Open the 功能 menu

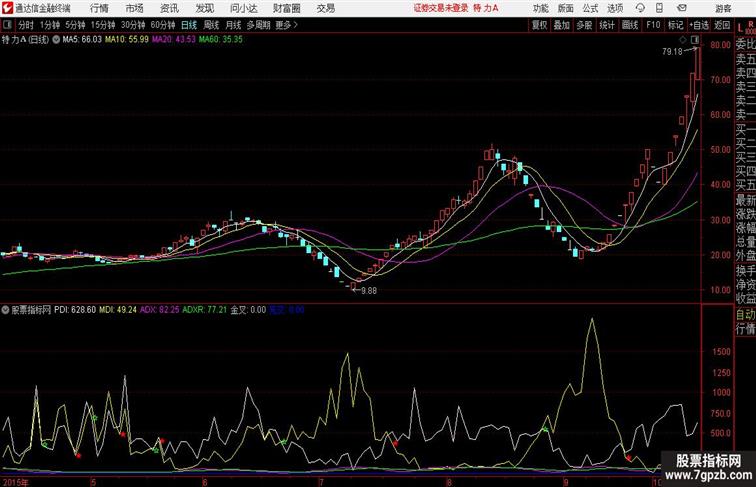pyautogui.click(x=540, y=8)
